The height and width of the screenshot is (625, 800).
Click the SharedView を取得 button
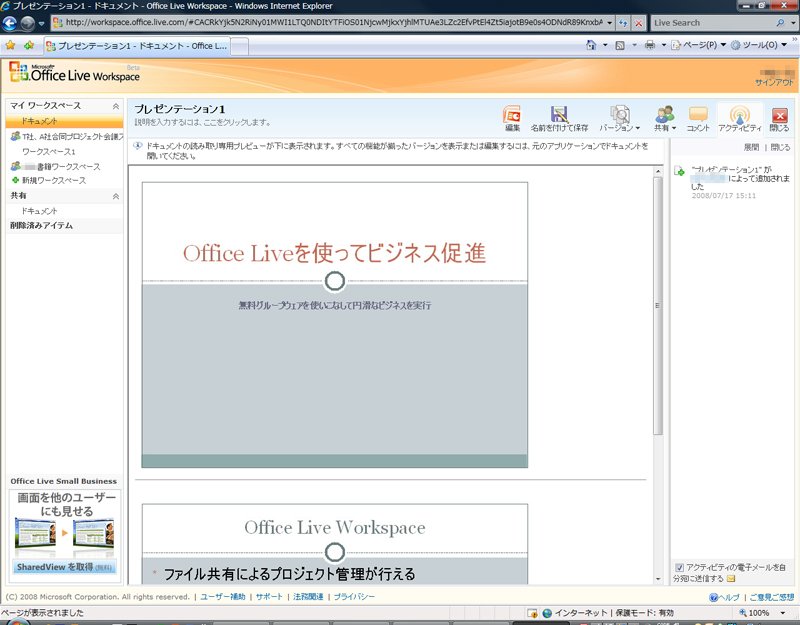[x=64, y=567]
